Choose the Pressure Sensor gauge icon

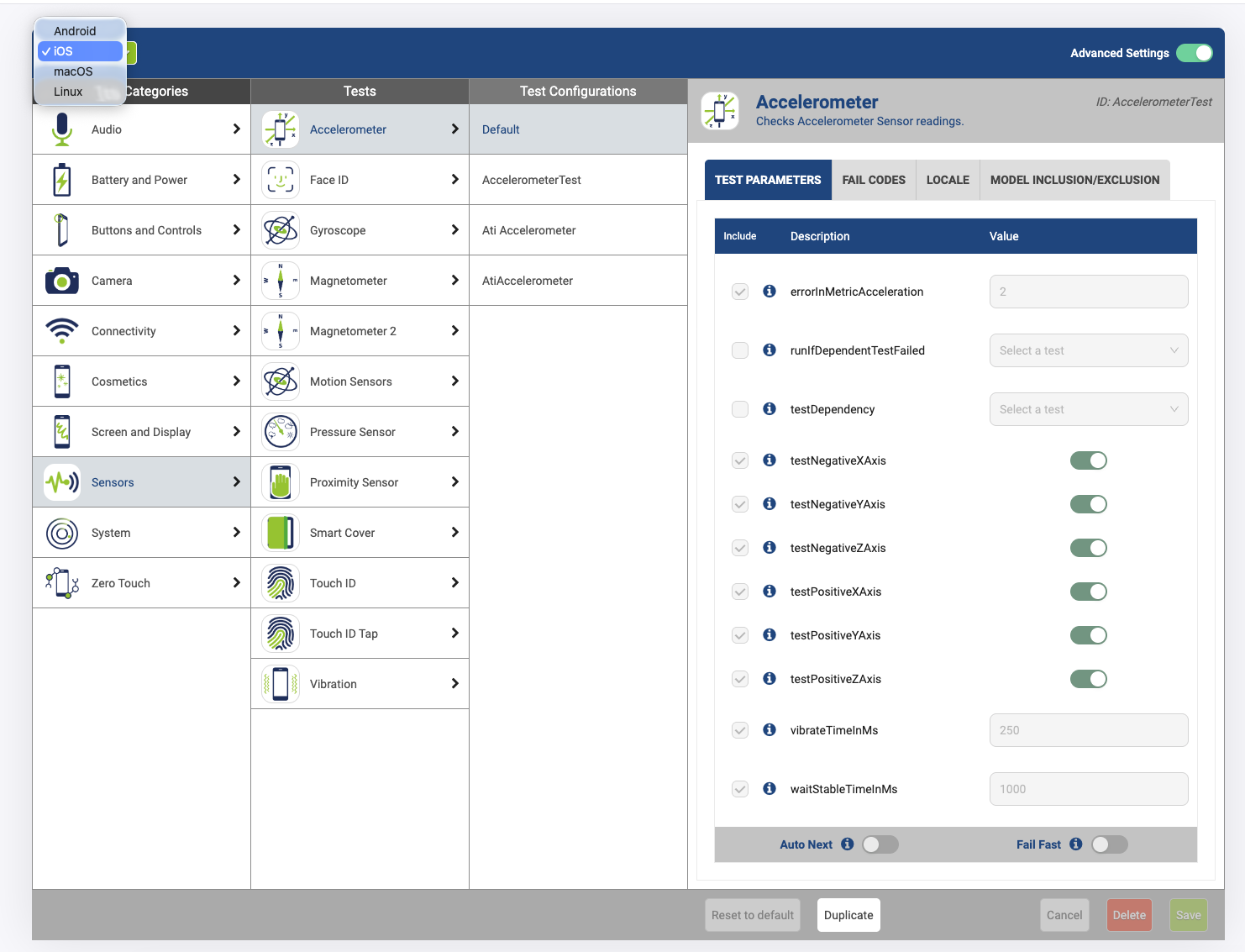[281, 432]
